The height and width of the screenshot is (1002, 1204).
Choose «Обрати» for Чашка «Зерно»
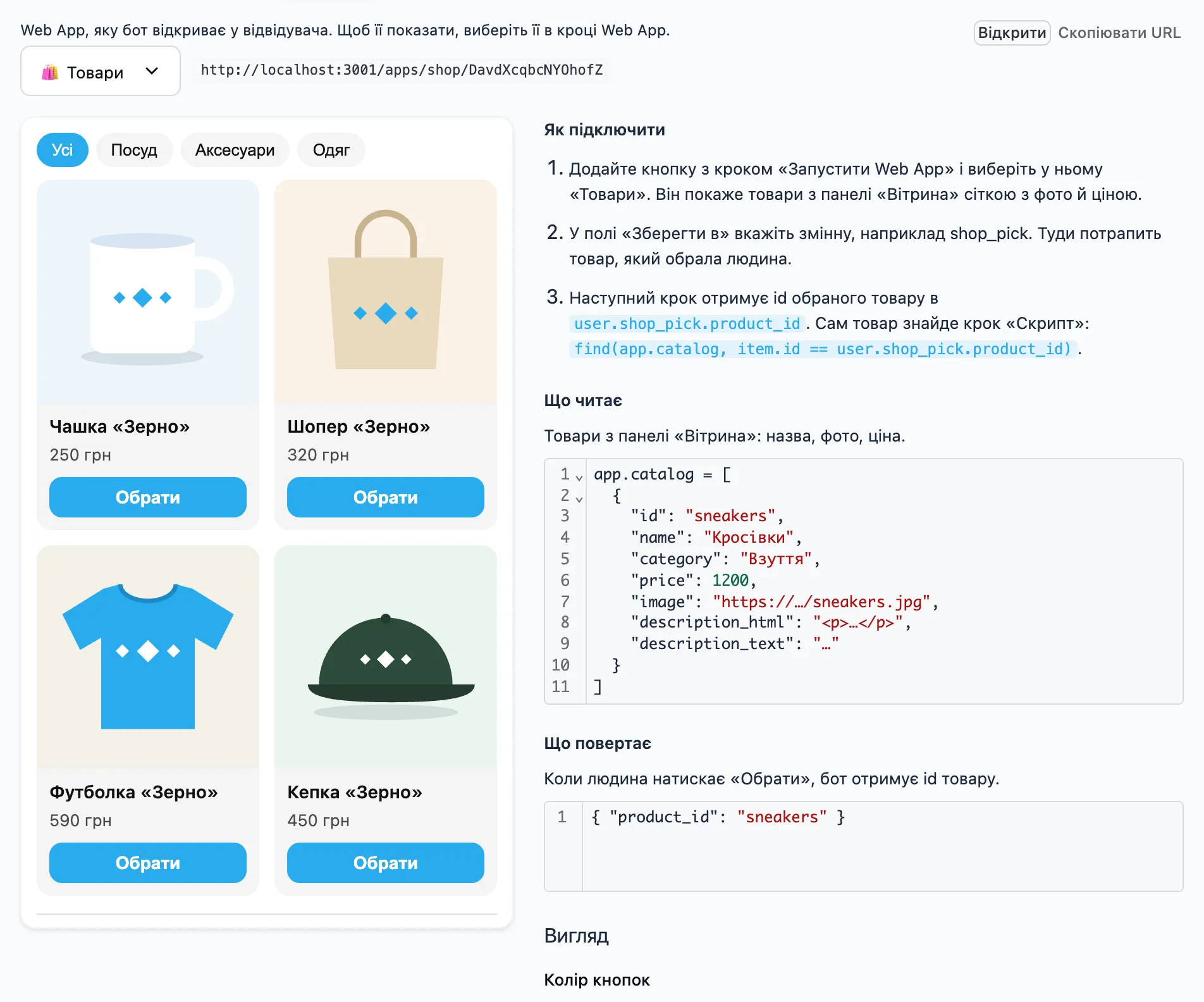148,497
